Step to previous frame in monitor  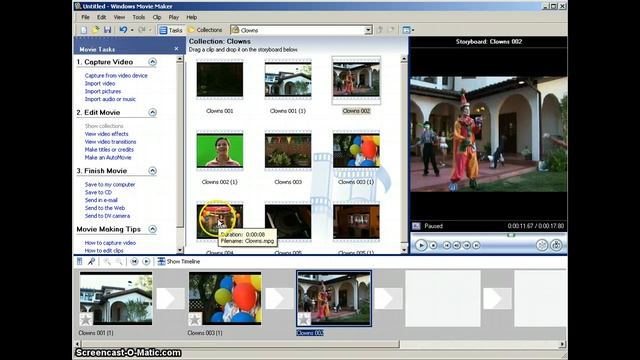click(456, 245)
